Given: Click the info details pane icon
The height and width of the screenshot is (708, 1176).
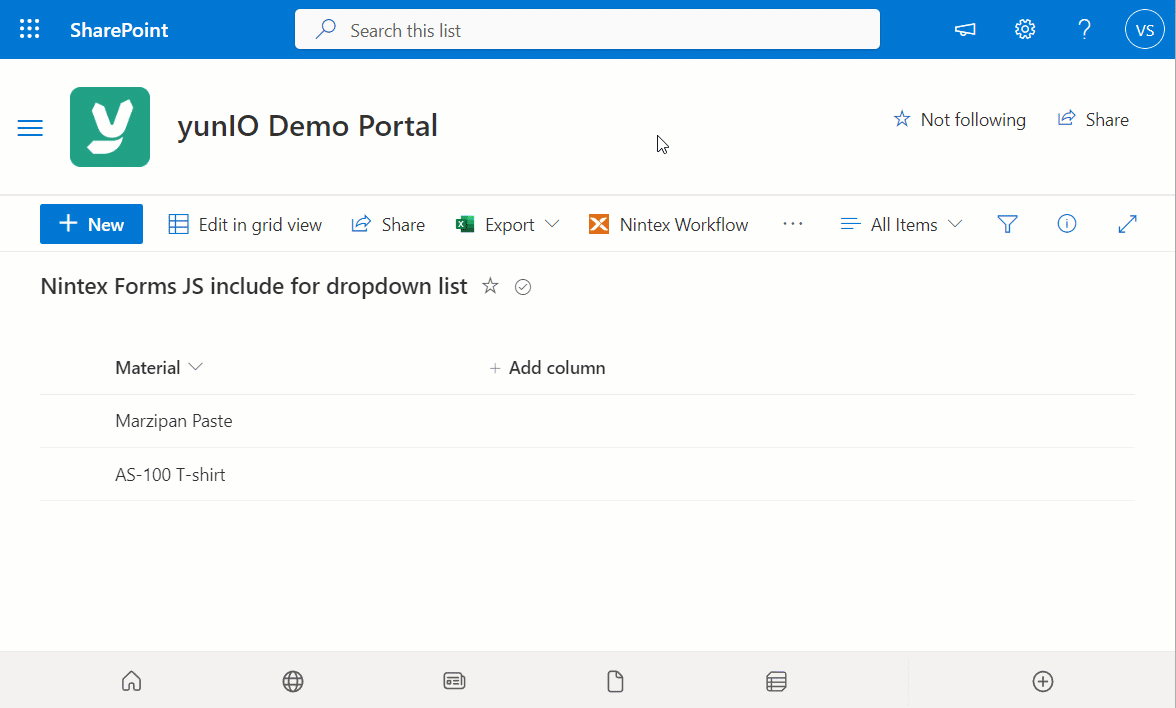Looking at the screenshot, I should pyautogui.click(x=1066, y=224).
